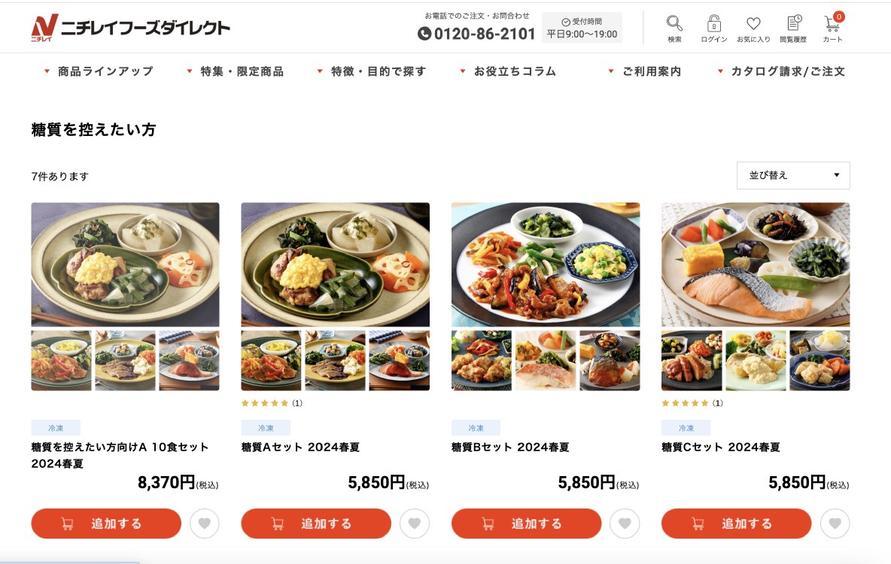Add 糖質を控えたい方向けA 10食セット to favorites
891x564 pixels.
pyautogui.click(x=204, y=524)
